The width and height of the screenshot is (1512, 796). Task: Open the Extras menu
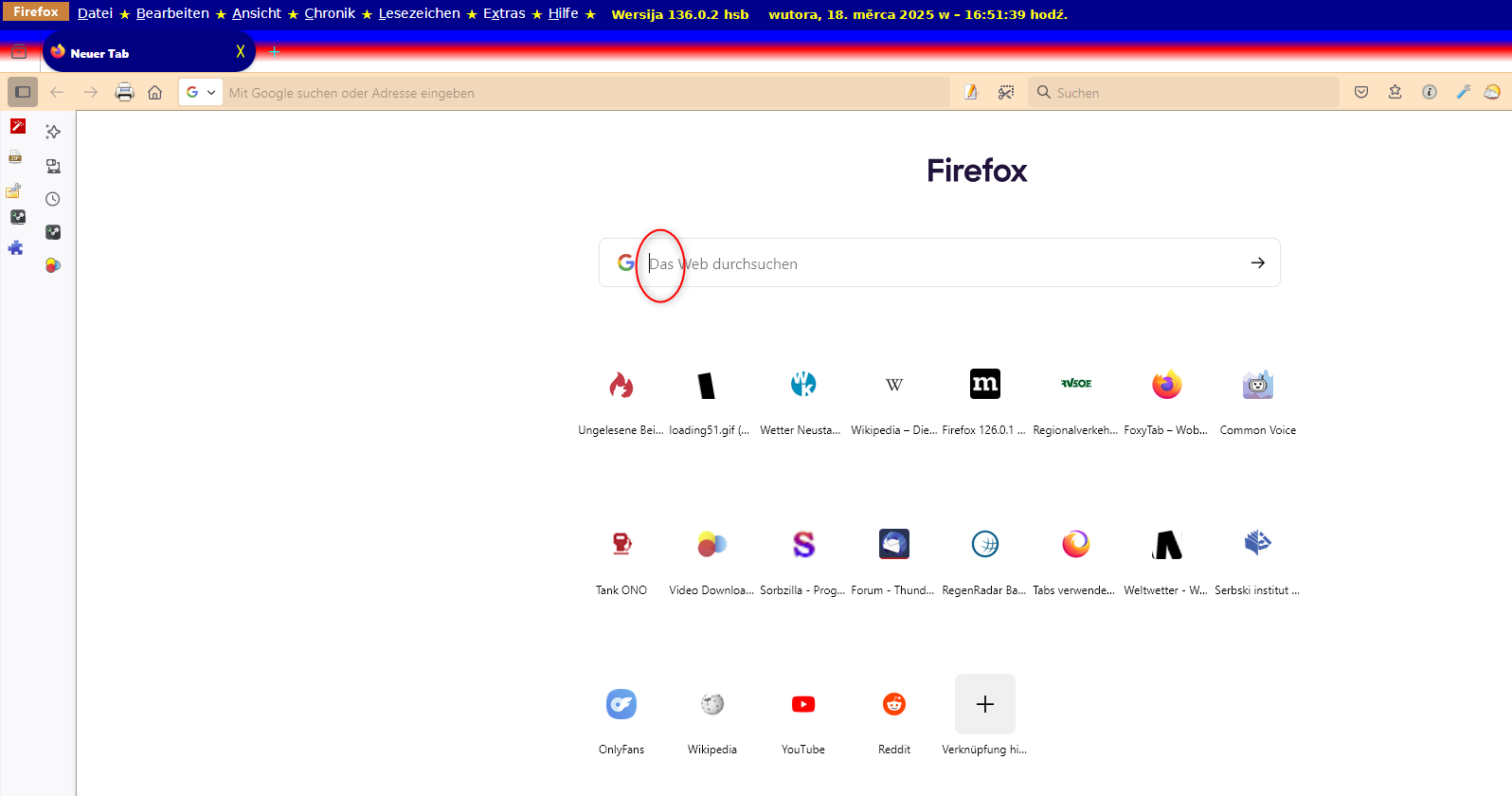tap(504, 13)
